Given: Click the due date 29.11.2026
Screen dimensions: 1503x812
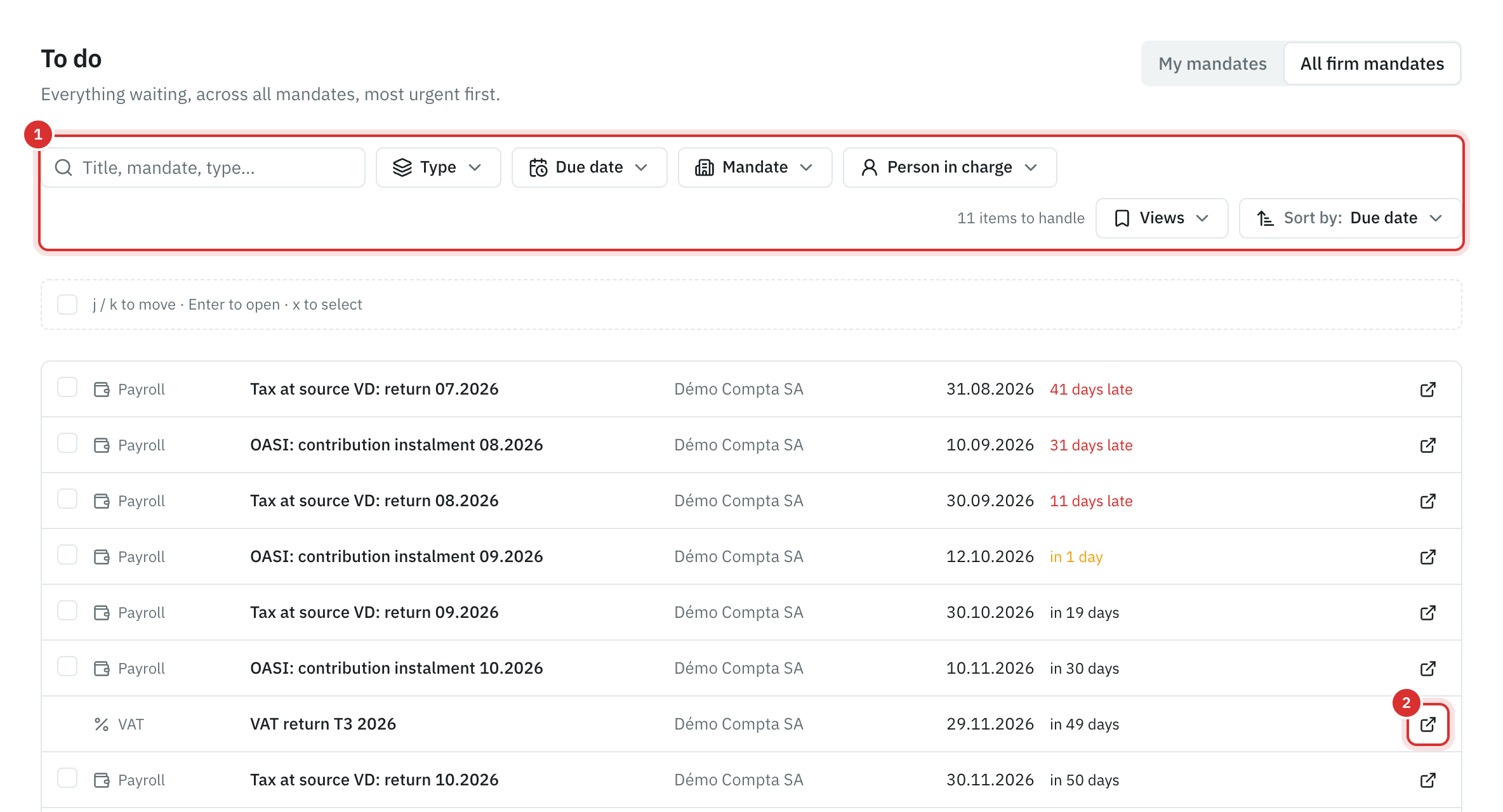Looking at the screenshot, I should pyautogui.click(x=990, y=724).
